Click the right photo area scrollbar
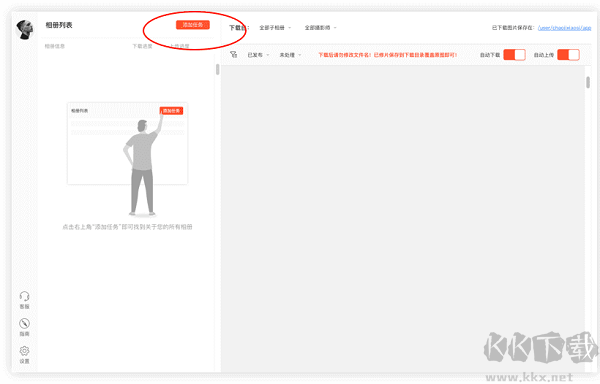 [x=588, y=82]
